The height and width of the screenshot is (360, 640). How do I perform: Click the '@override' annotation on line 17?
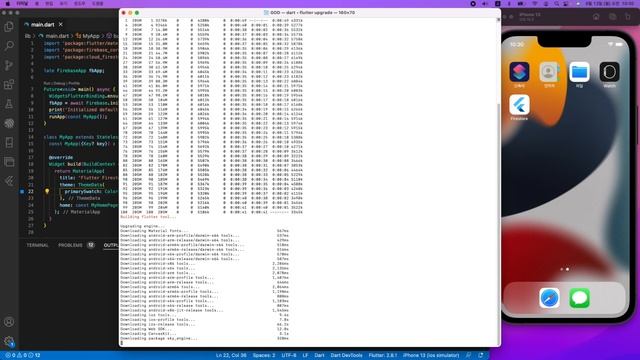pyautogui.click(x=61, y=158)
